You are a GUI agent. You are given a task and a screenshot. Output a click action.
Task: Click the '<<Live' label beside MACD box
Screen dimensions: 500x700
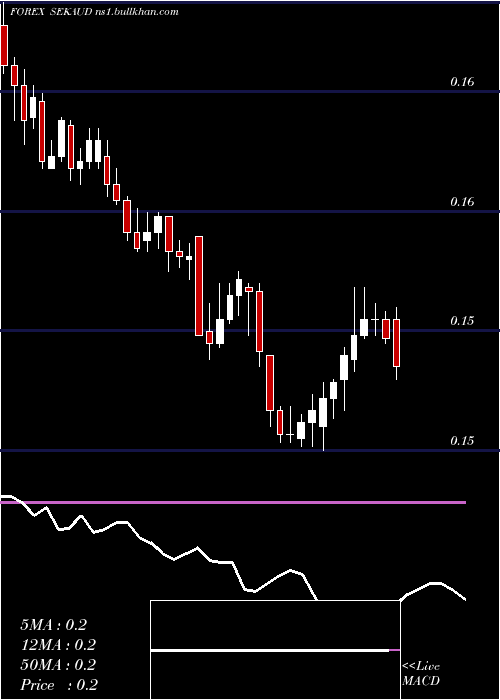click(x=421, y=667)
